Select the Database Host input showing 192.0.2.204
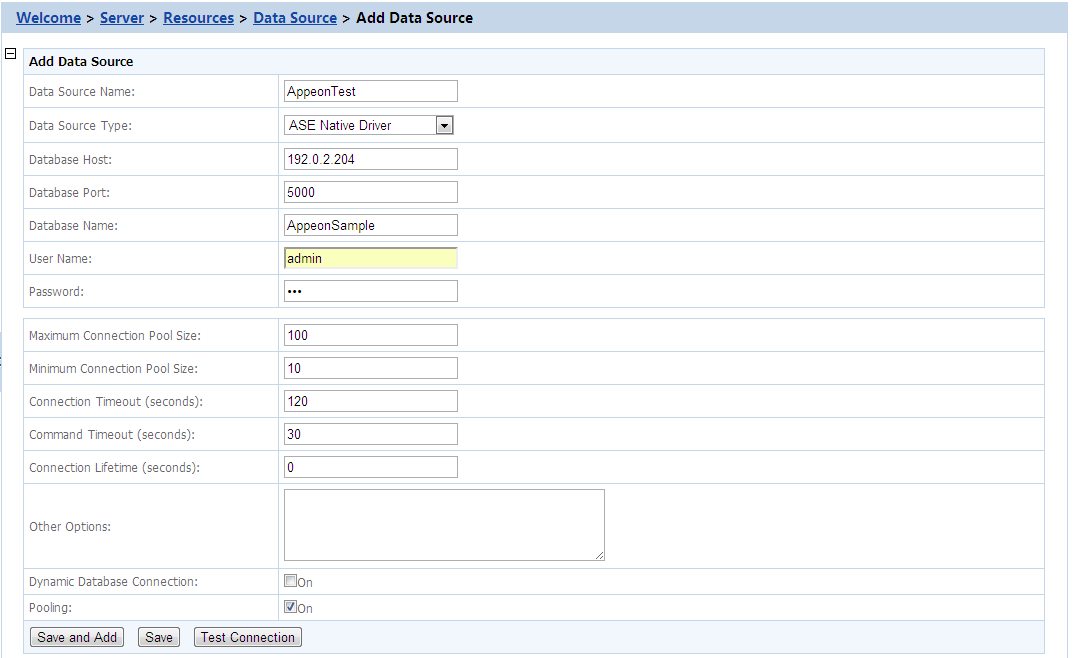Screen dimensions: 1073x658 [x=370, y=158]
